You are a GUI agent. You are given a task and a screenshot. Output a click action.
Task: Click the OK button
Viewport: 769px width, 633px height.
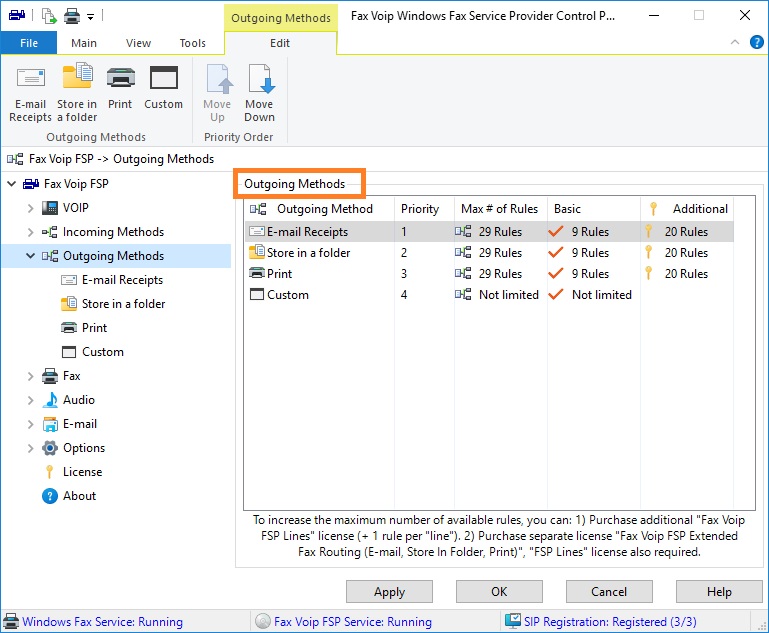(499, 592)
